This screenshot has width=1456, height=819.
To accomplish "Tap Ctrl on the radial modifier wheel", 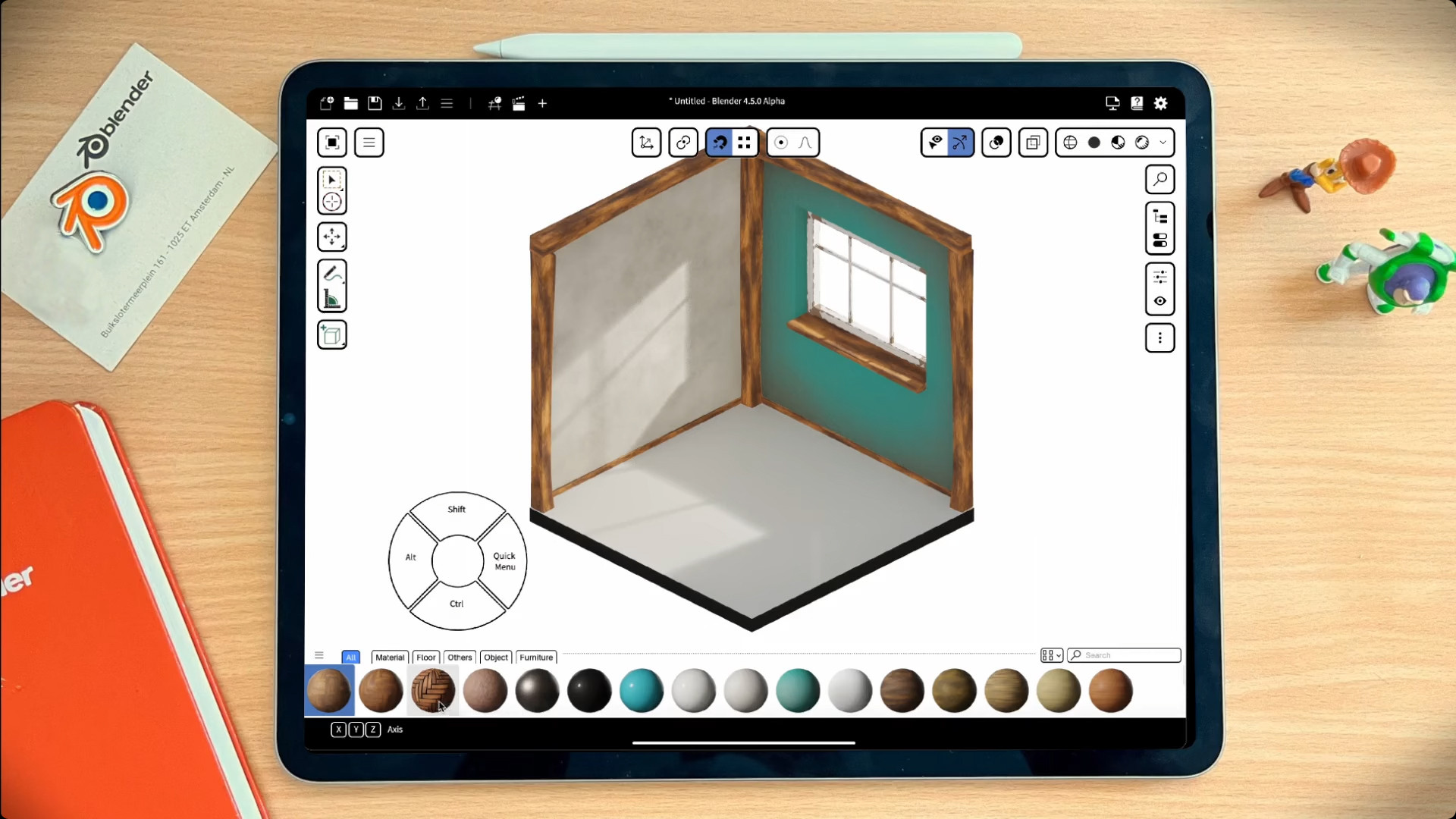I will coord(457,604).
